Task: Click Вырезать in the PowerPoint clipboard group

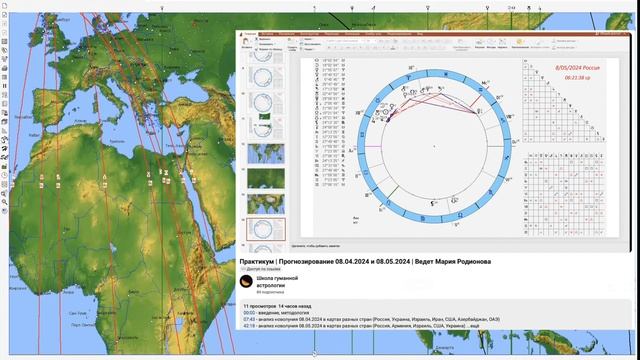Action: (263, 39)
